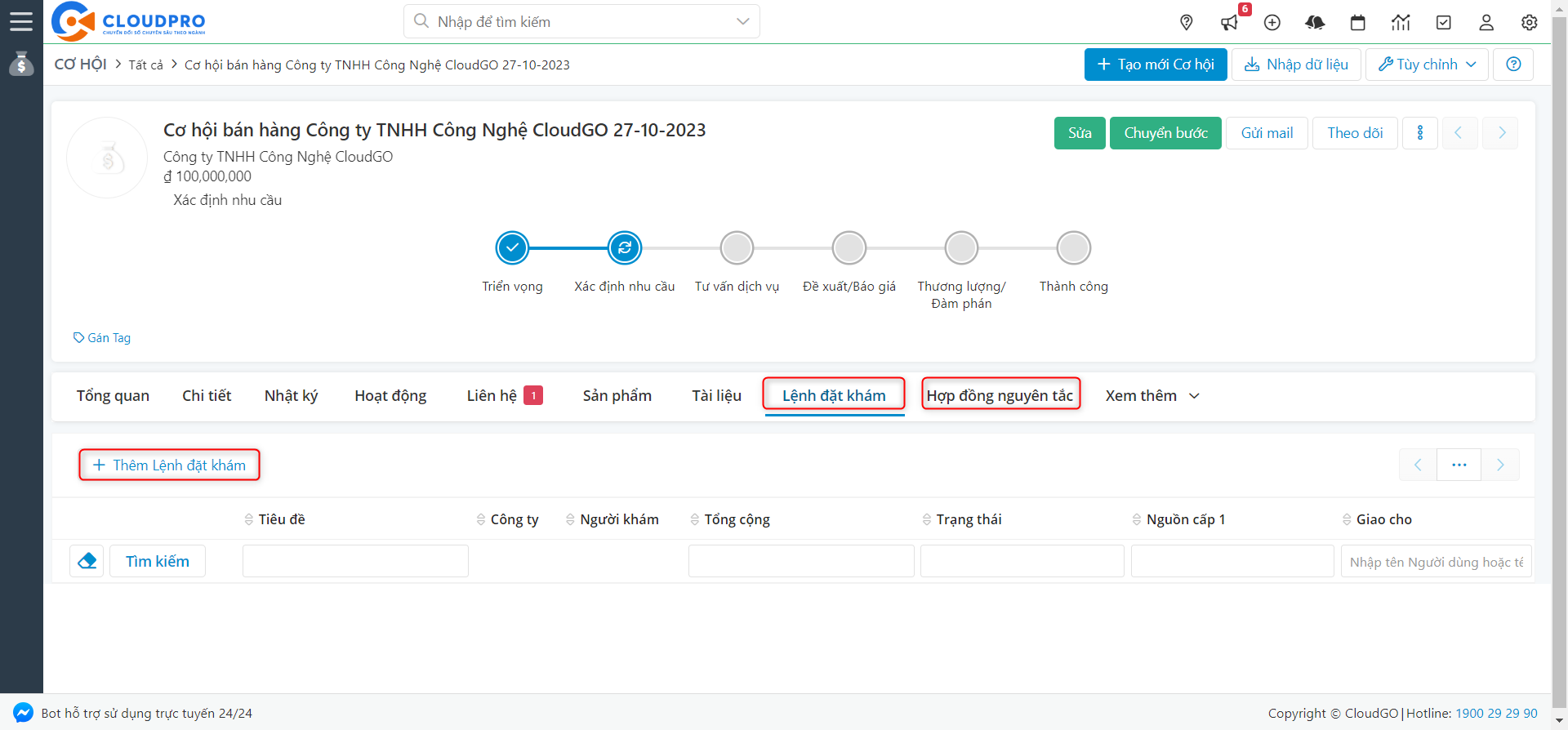The width and height of the screenshot is (1568, 730).
Task: Switch to the Tài liệu tab
Action: pos(716,396)
